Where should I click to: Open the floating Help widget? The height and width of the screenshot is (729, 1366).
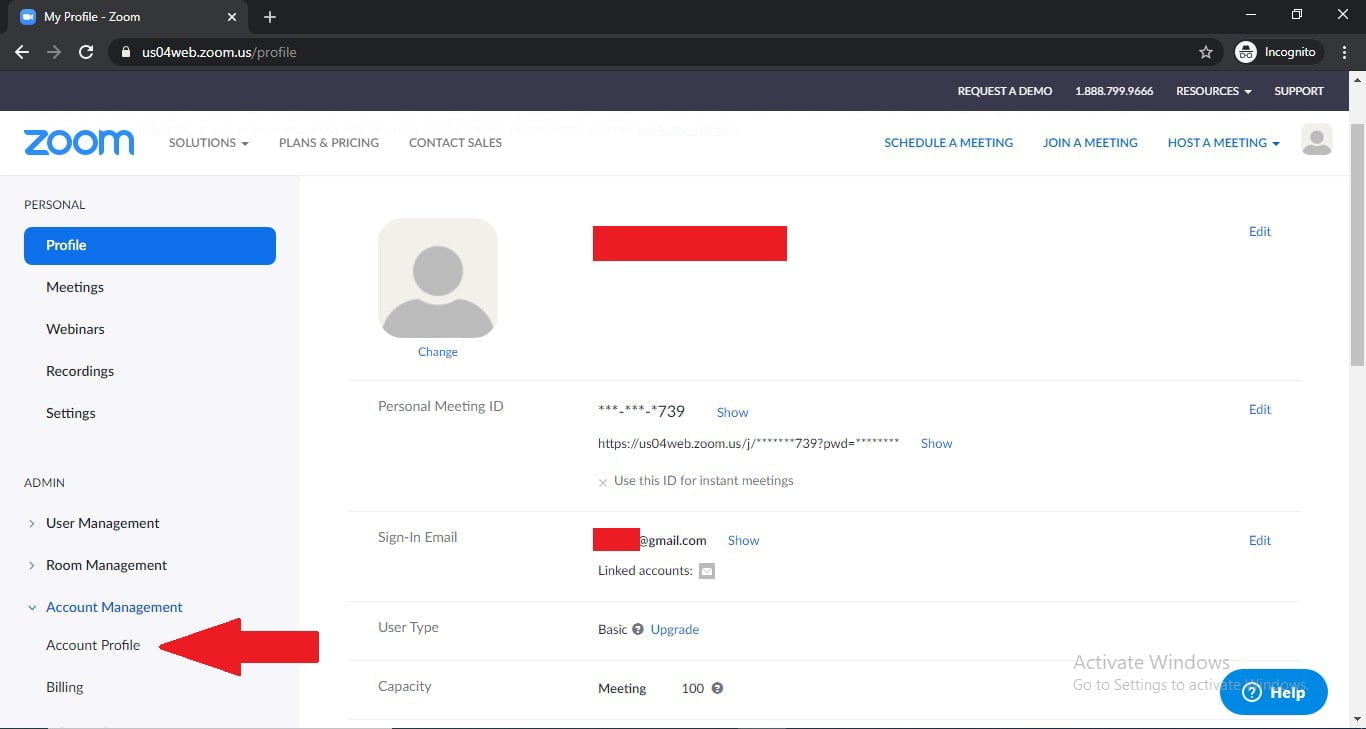(1273, 691)
